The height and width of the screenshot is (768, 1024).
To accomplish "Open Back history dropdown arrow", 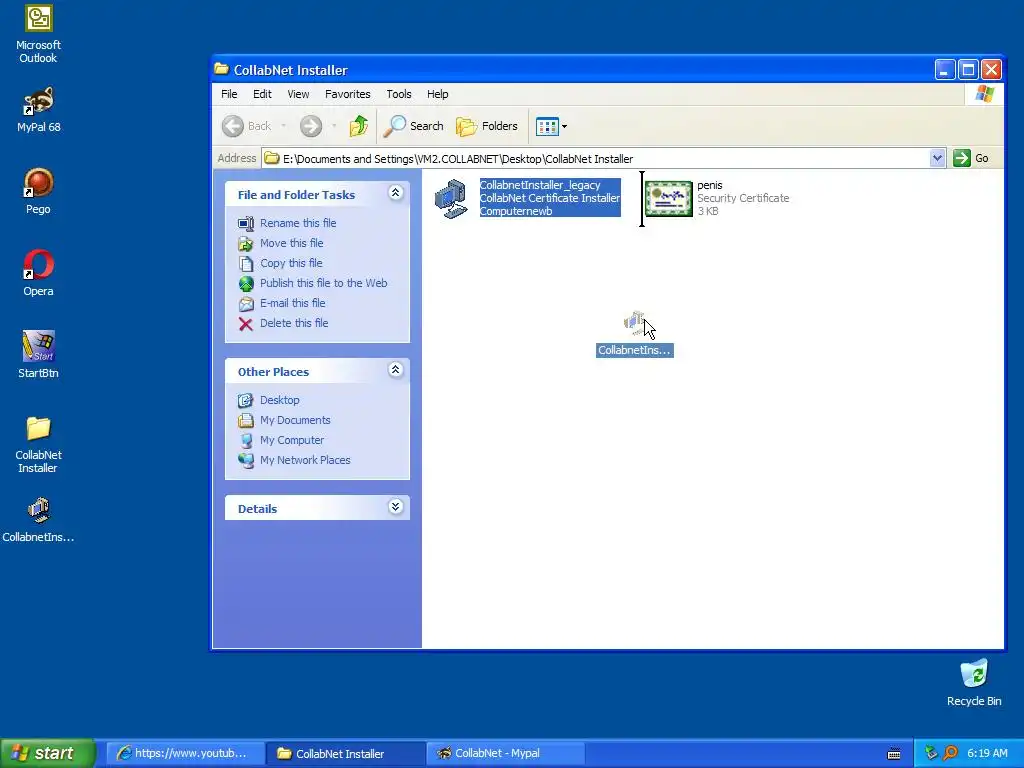I will click(x=283, y=126).
